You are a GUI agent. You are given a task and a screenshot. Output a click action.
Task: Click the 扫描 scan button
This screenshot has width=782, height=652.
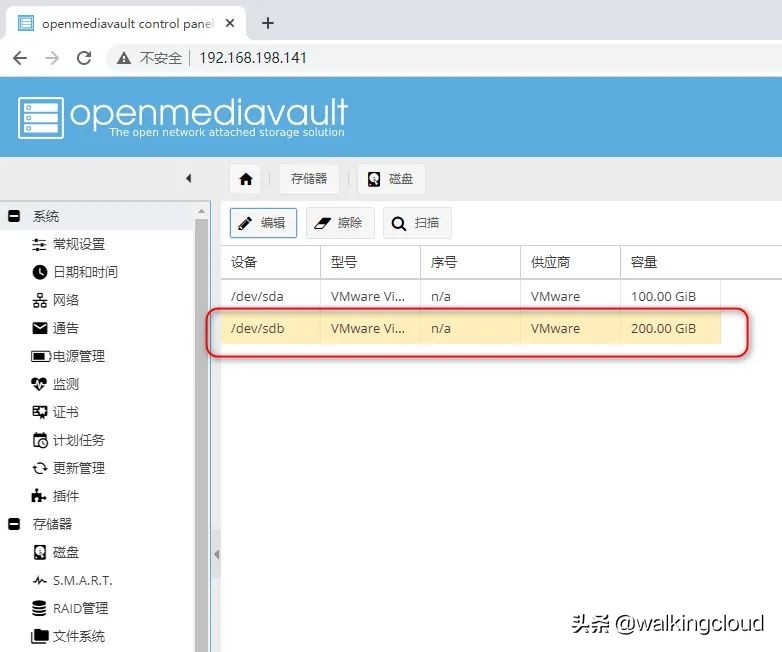point(417,222)
